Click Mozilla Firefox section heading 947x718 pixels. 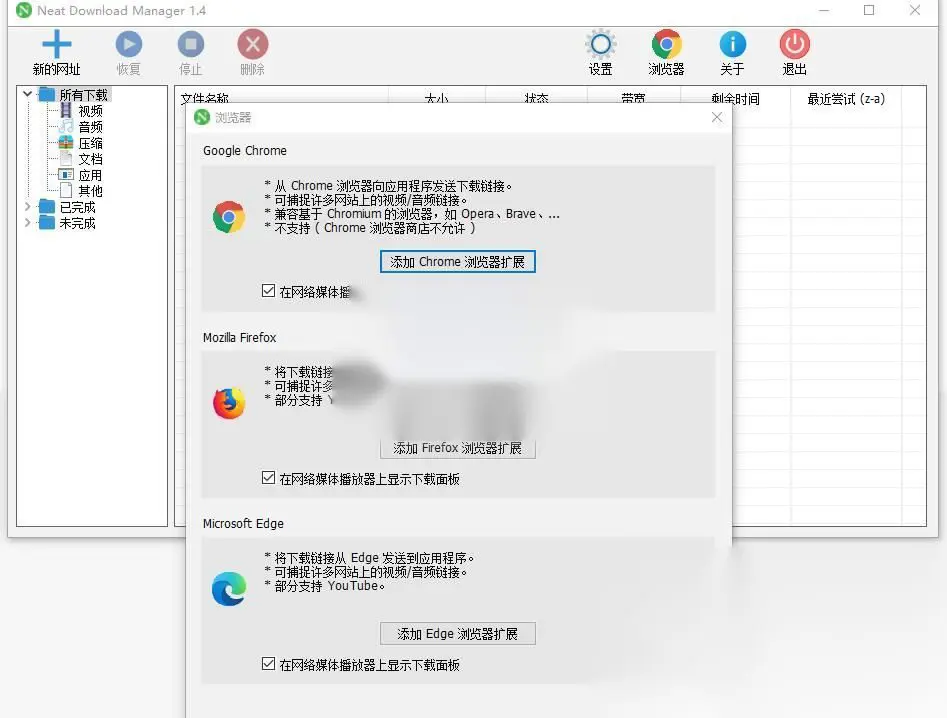(239, 338)
